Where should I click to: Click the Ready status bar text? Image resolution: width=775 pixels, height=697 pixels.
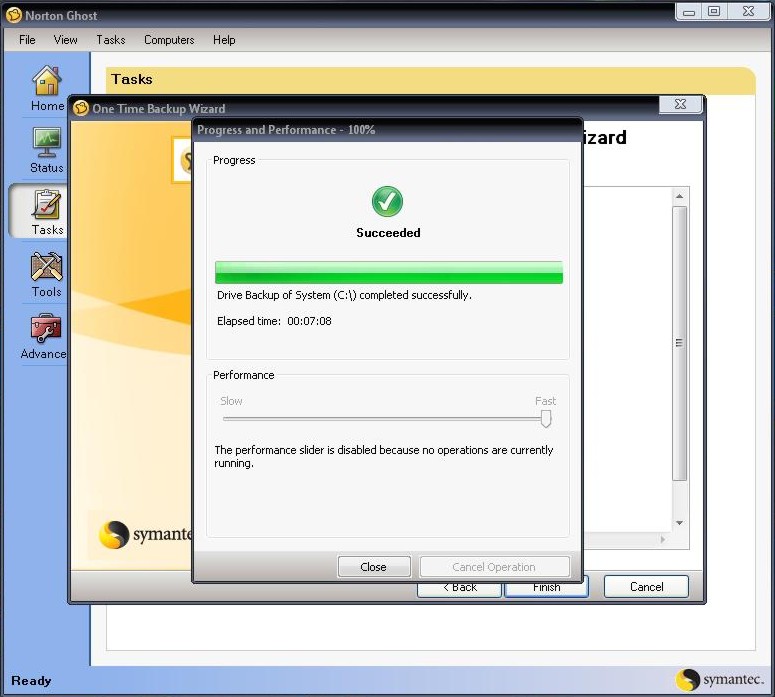coord(31,681)
